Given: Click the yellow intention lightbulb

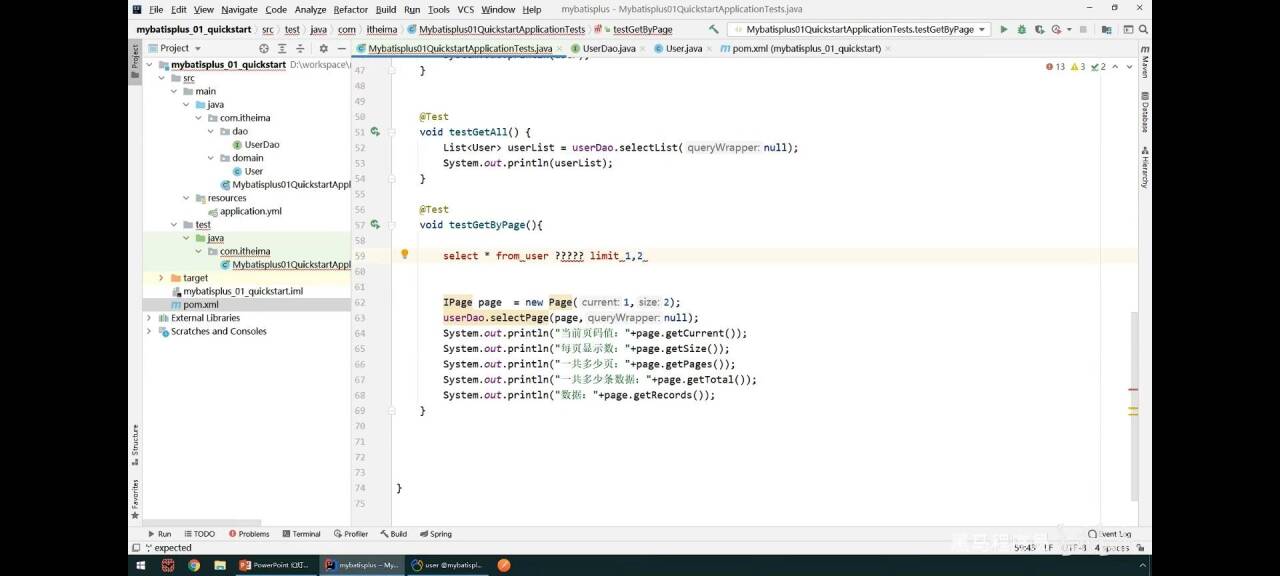Looking at the screenshot, I should point(405,255).
